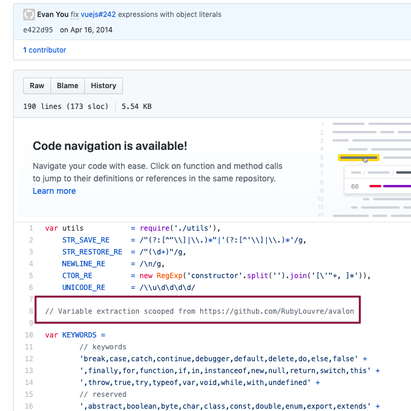The height and width of the screenshot is (411, 411).
Task: Click the Blame button
Action: tap(67, 86)
